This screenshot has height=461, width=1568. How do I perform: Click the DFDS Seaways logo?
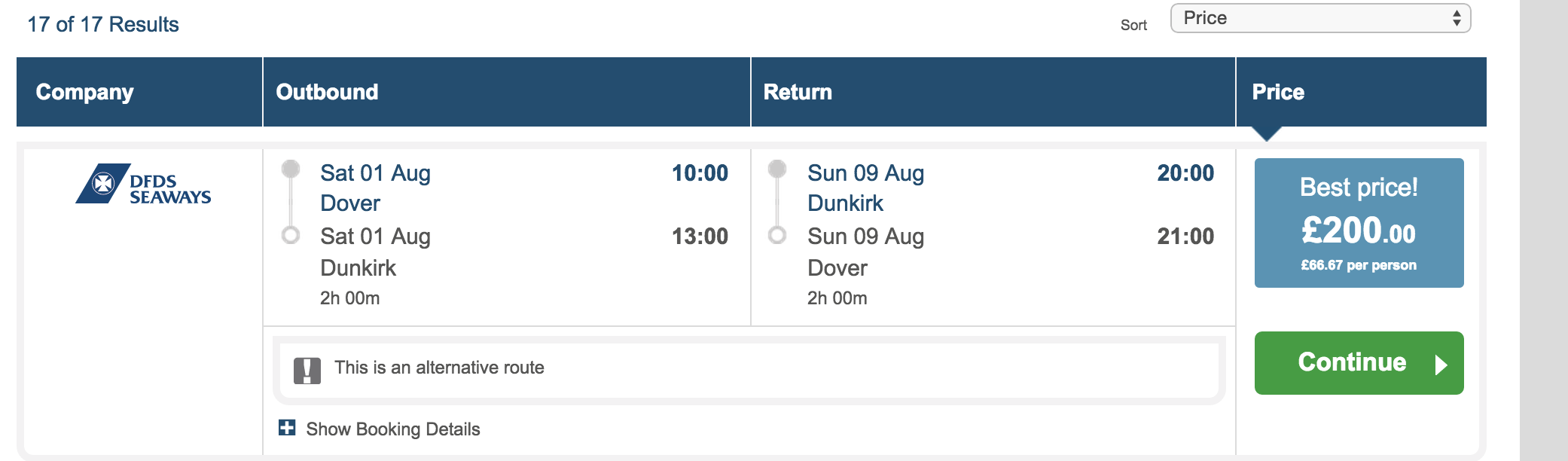tap(143, 184)
